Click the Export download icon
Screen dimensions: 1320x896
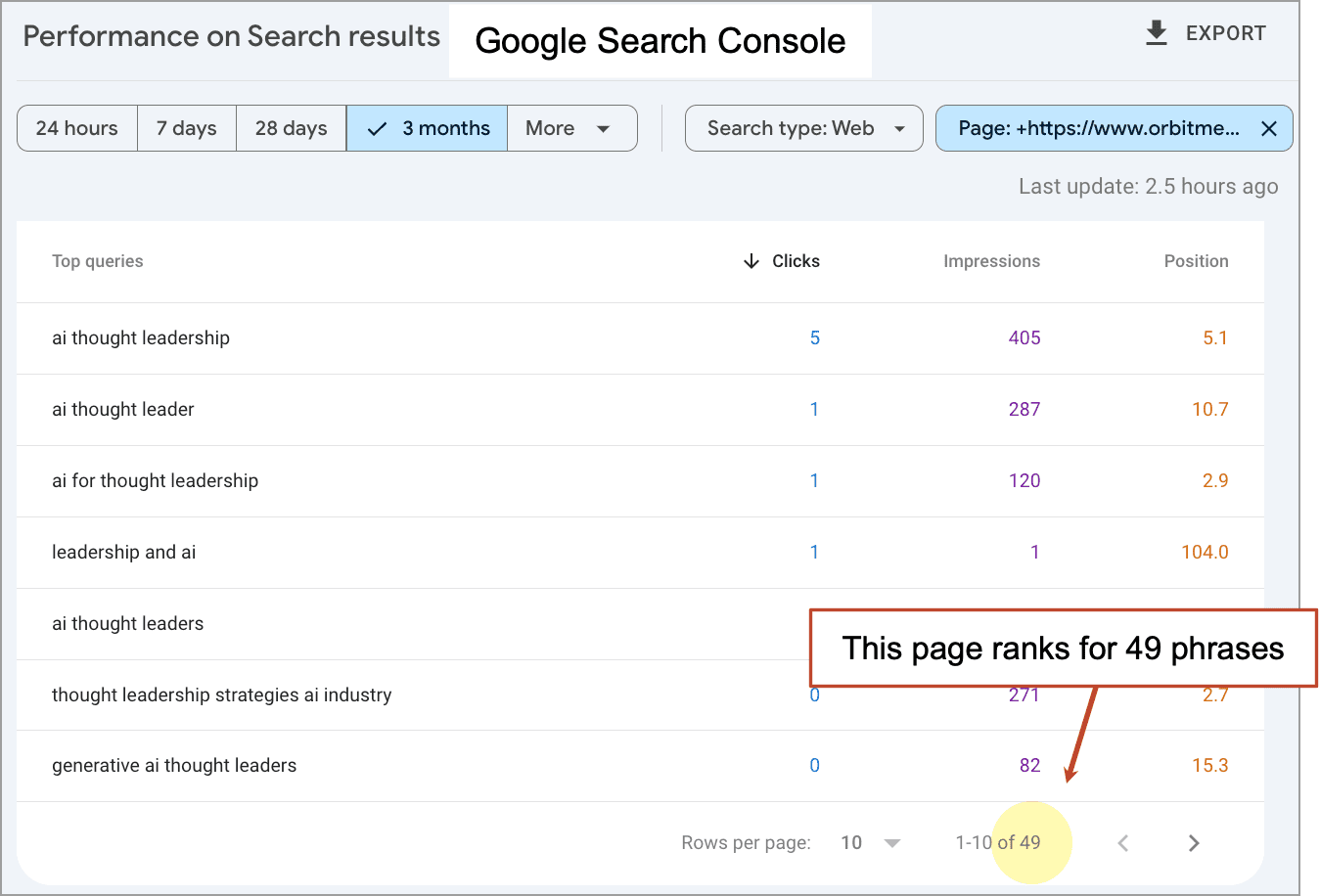pyautogui.click(x=1157, y=33)
